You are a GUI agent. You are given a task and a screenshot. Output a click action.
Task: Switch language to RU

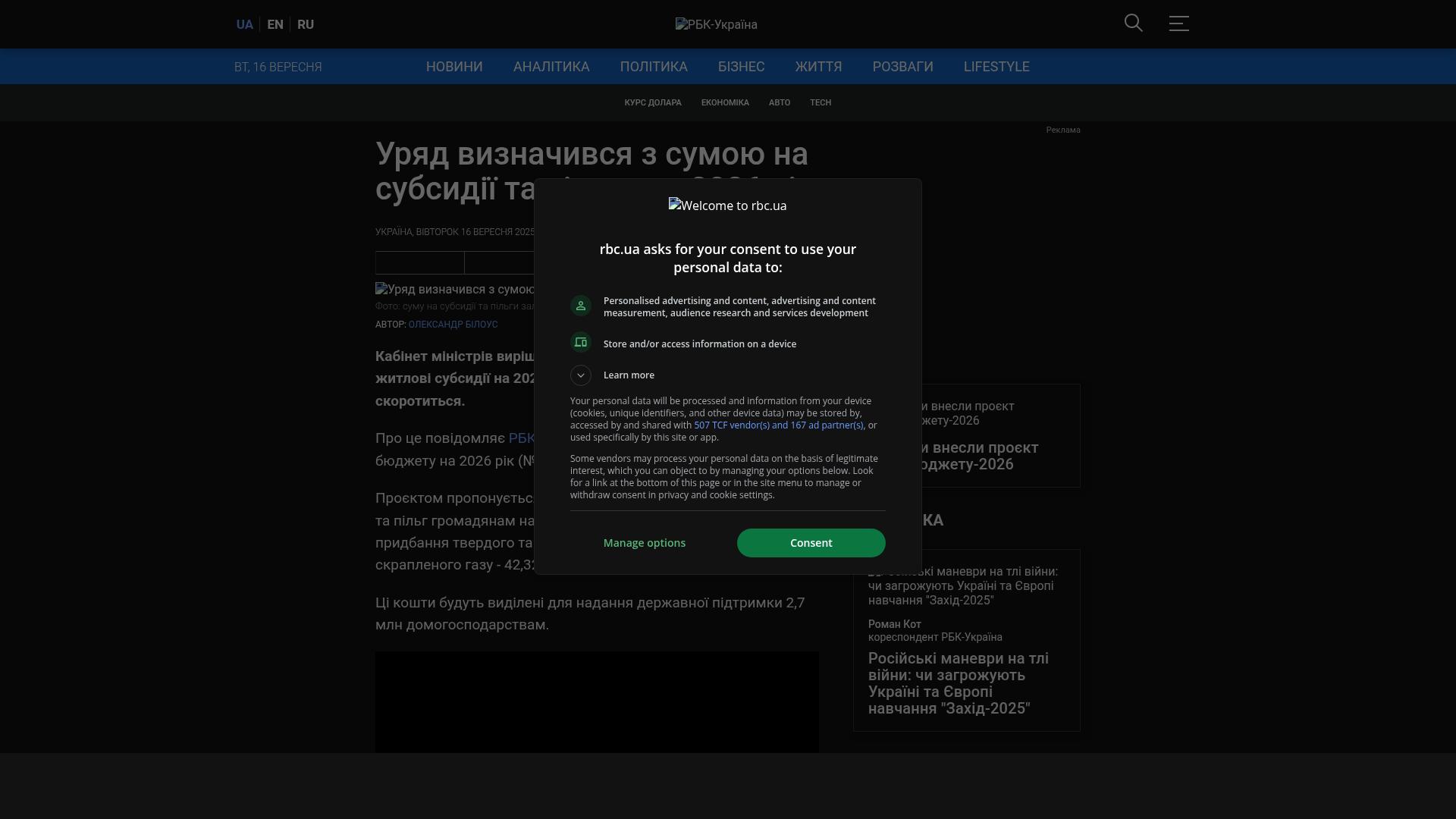306,24
